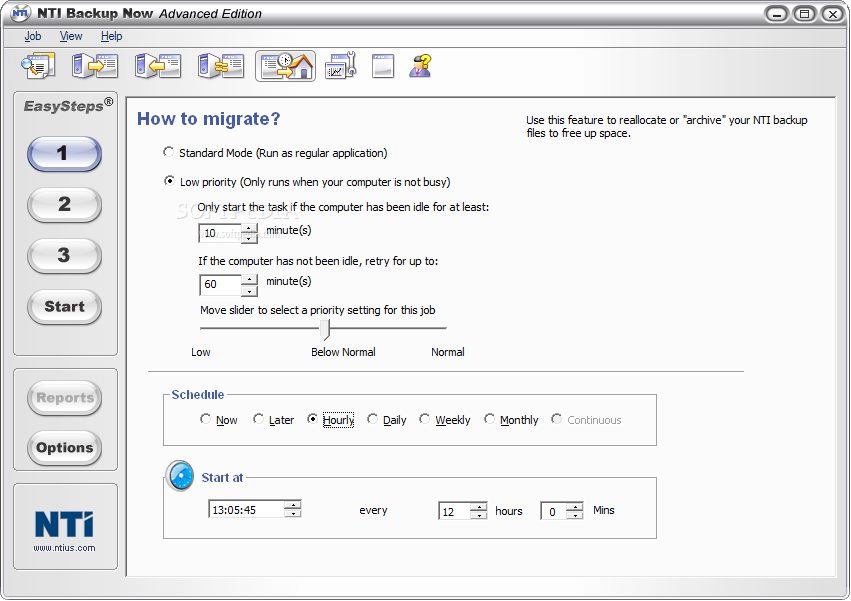Click the hours field showing 12
The image size is (851, 601).
click(454, 511)
